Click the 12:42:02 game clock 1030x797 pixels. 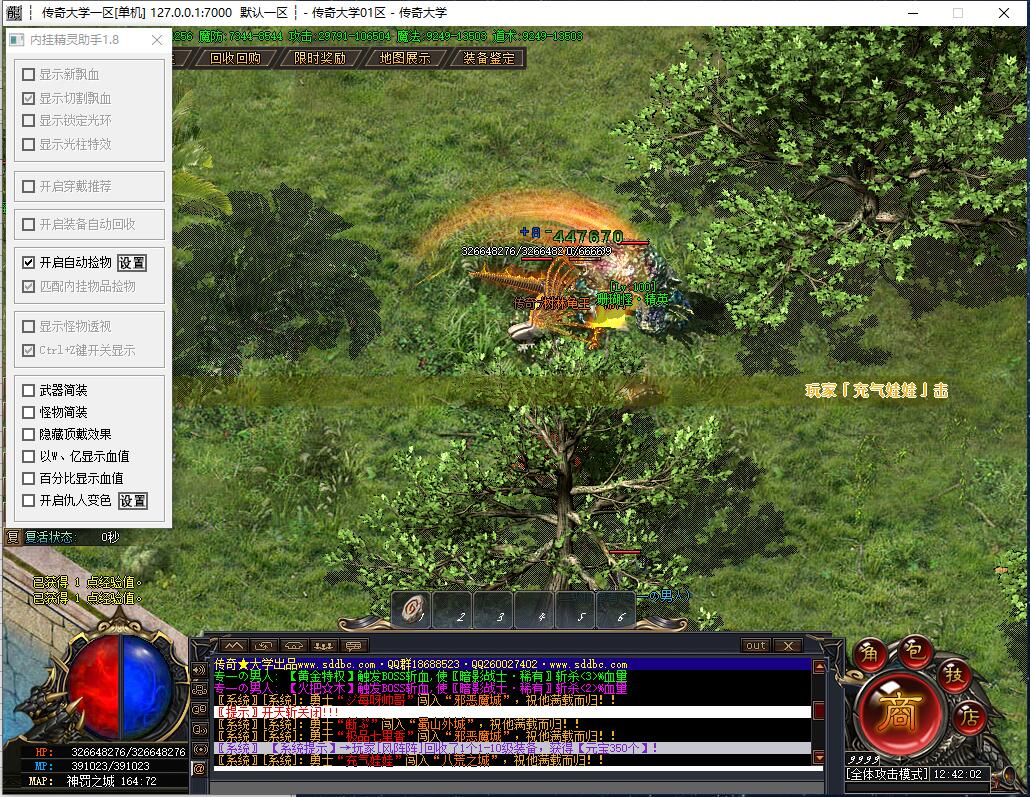coord(958,774)
